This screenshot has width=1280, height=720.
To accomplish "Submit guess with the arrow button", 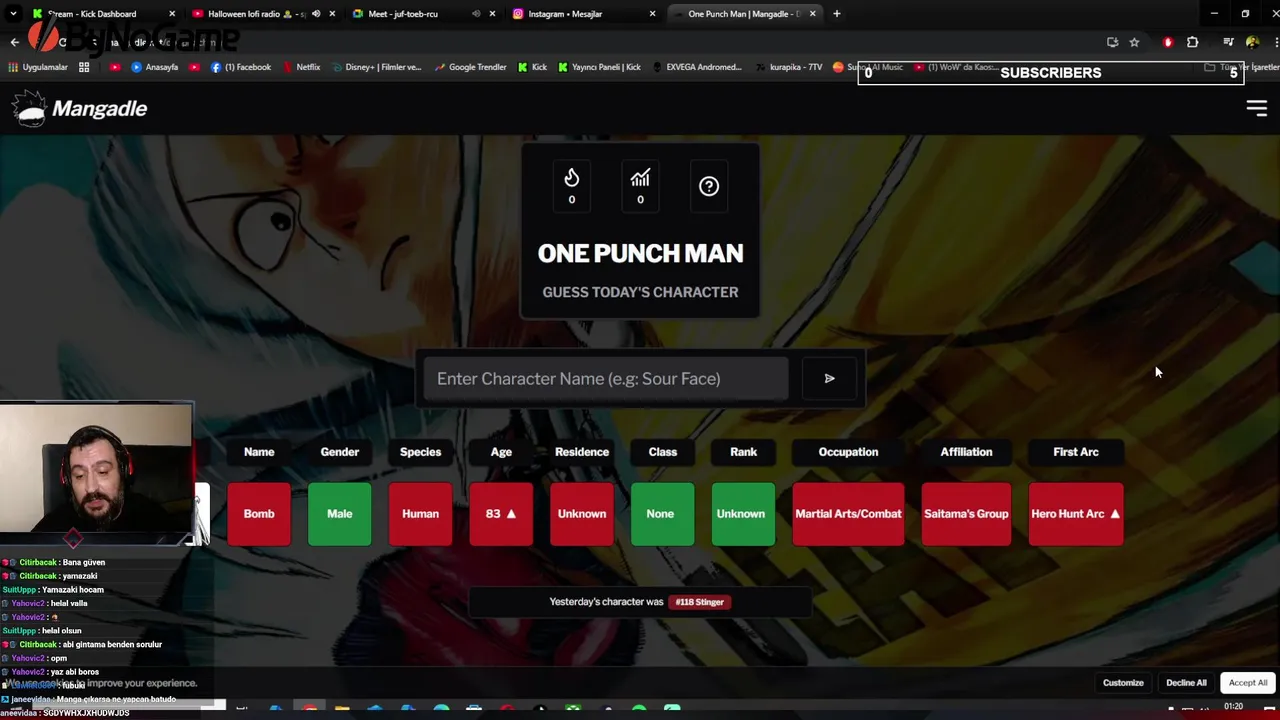I will coord(829,378).
